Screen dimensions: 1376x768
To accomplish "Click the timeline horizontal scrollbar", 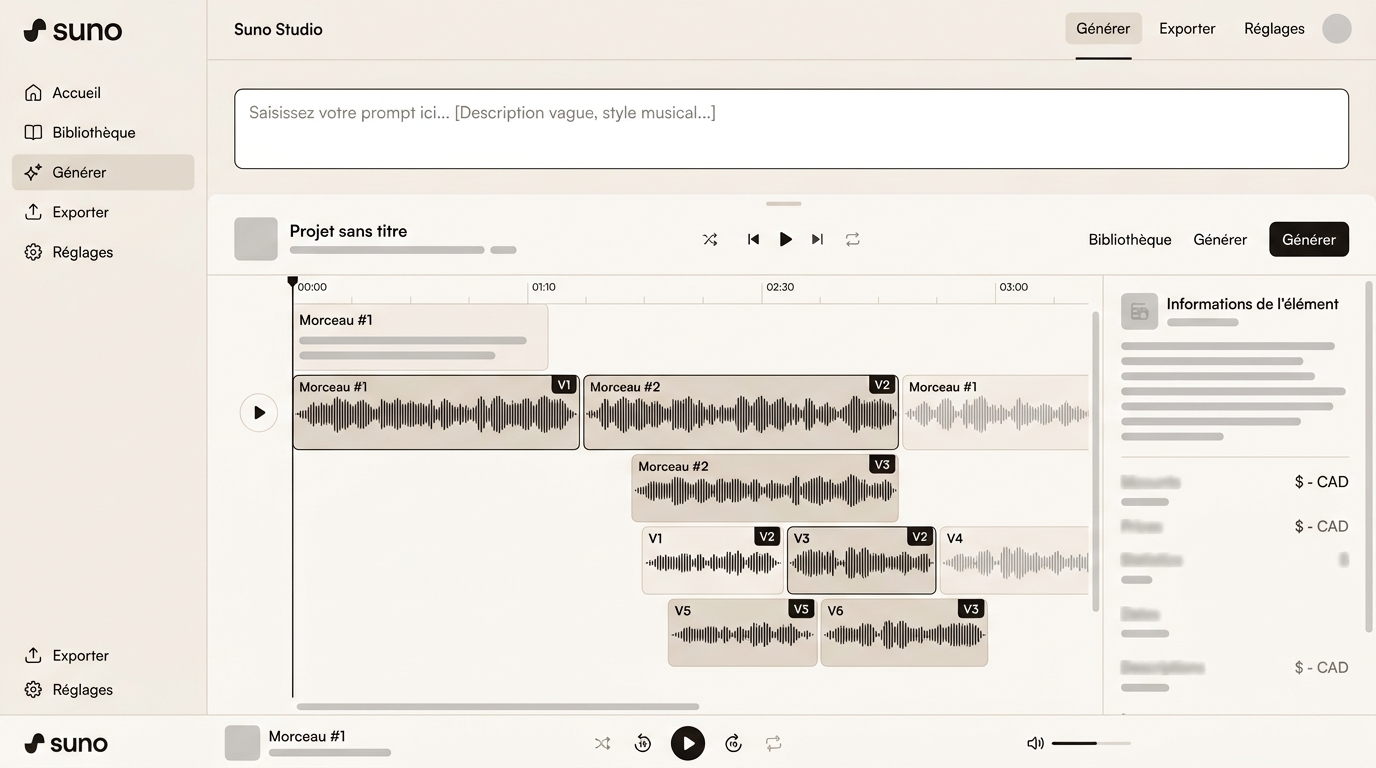I will point(498,706).
